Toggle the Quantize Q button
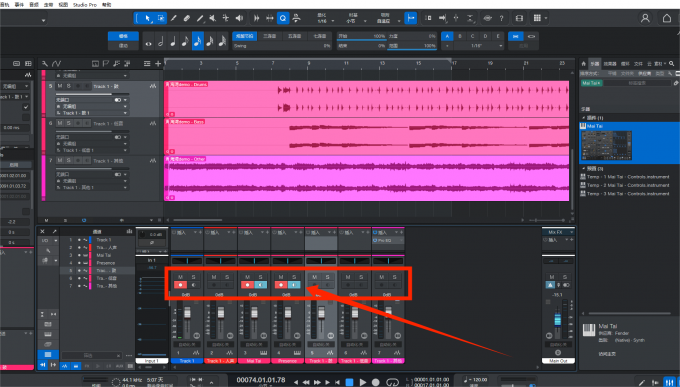 [x=283, y=18]
